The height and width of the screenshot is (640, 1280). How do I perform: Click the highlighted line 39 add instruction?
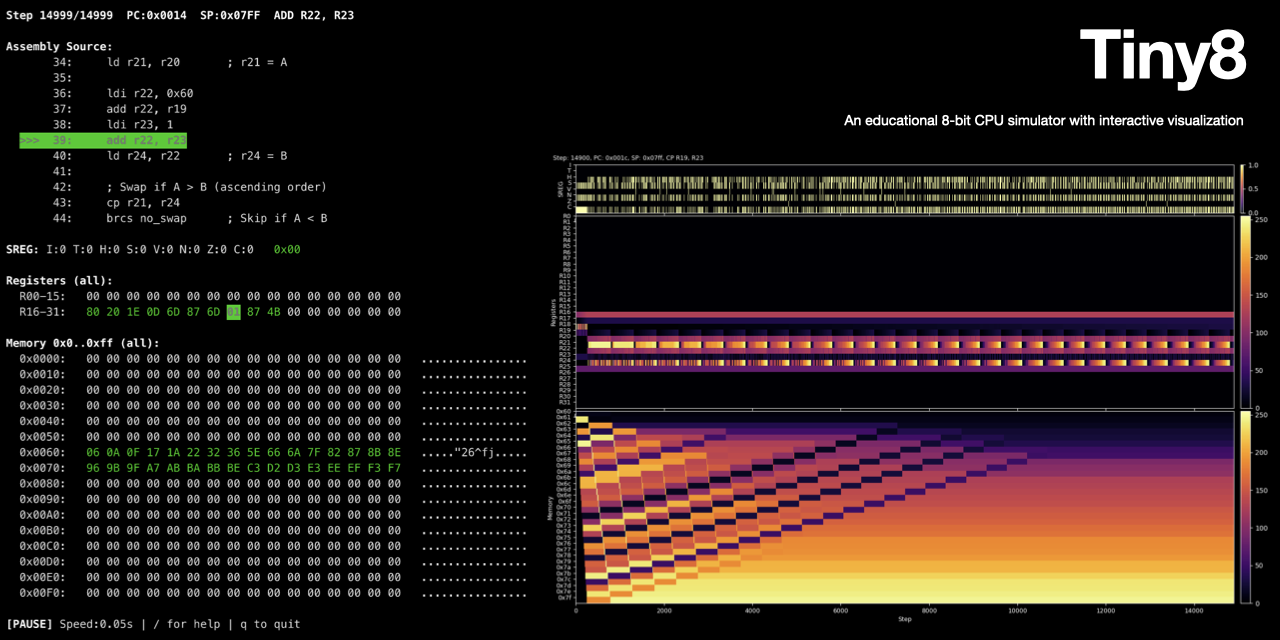click(146, 140)
